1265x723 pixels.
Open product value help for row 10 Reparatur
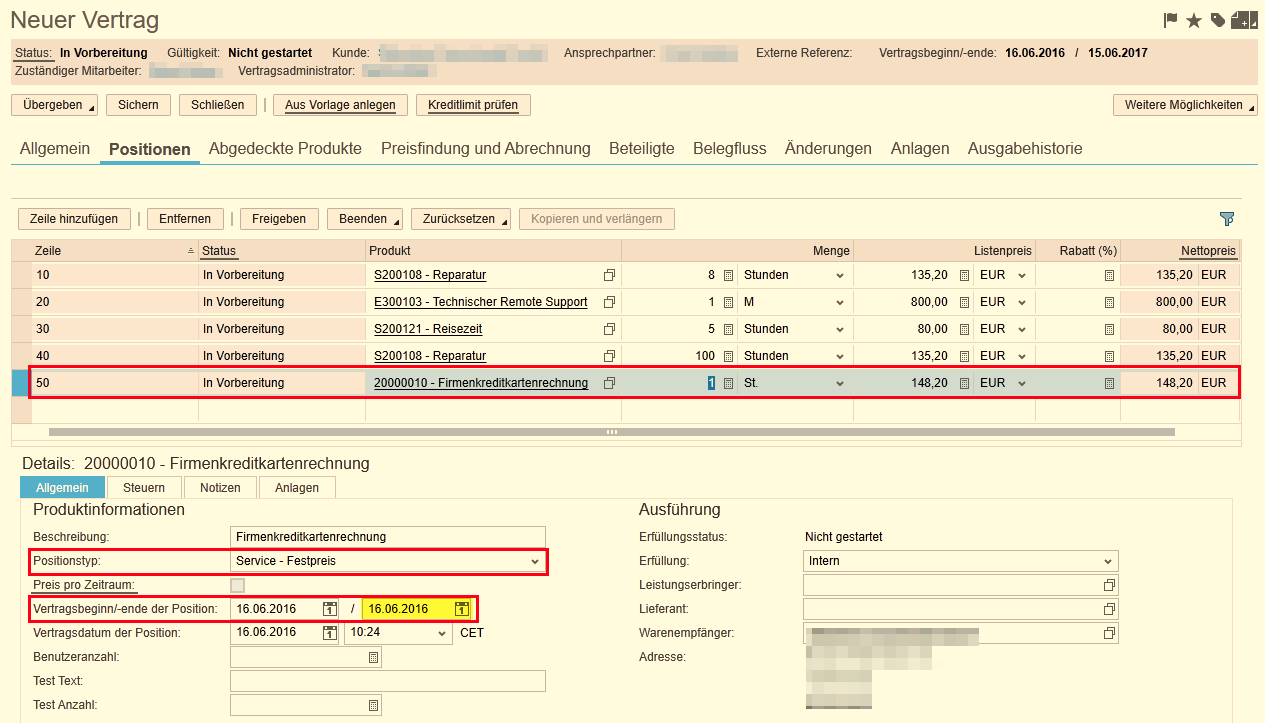[609, 275]
